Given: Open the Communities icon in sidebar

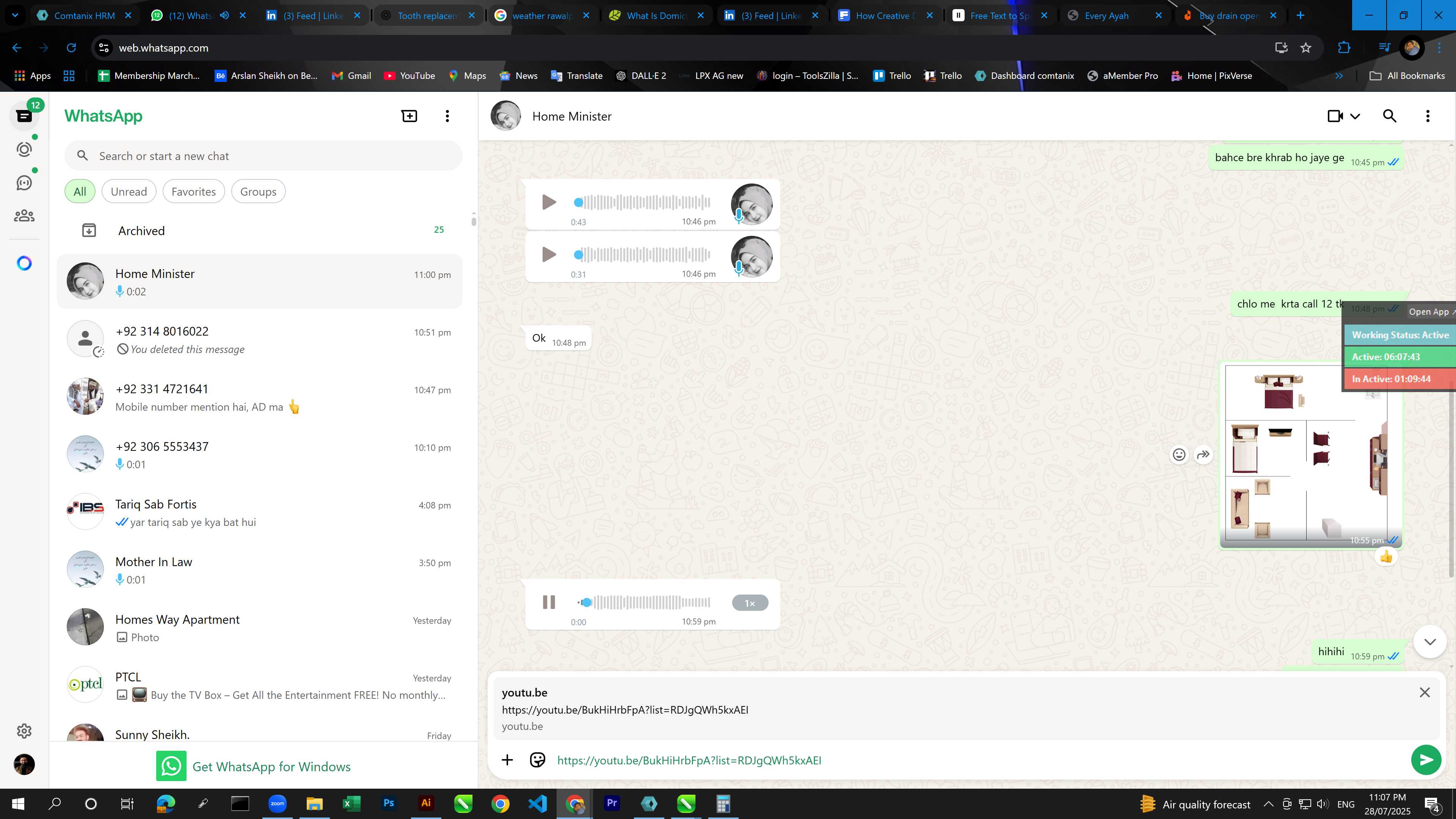Looking at the screenshot, I should coord(24,216).
